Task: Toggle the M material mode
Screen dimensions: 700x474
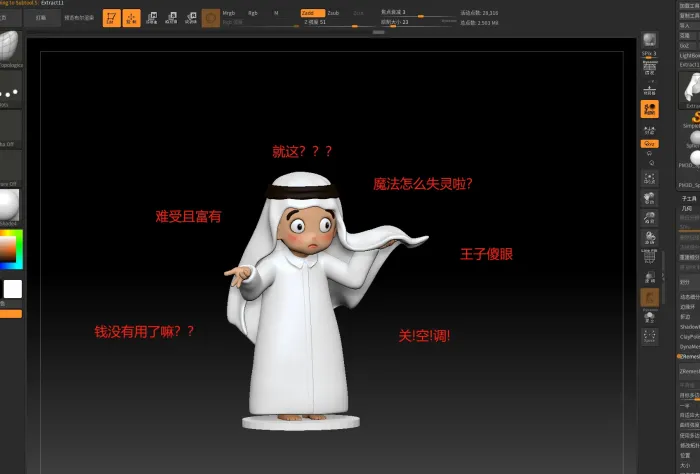Action: coord(276,13)
